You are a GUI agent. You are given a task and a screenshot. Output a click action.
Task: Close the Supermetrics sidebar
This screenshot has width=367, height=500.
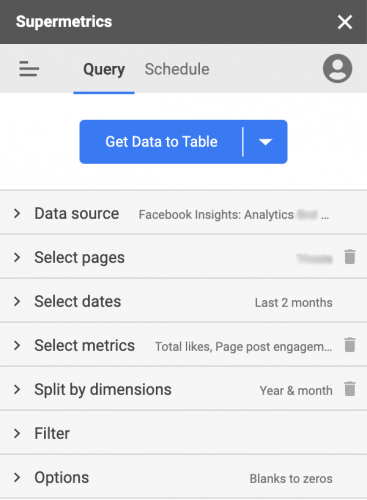345,22
